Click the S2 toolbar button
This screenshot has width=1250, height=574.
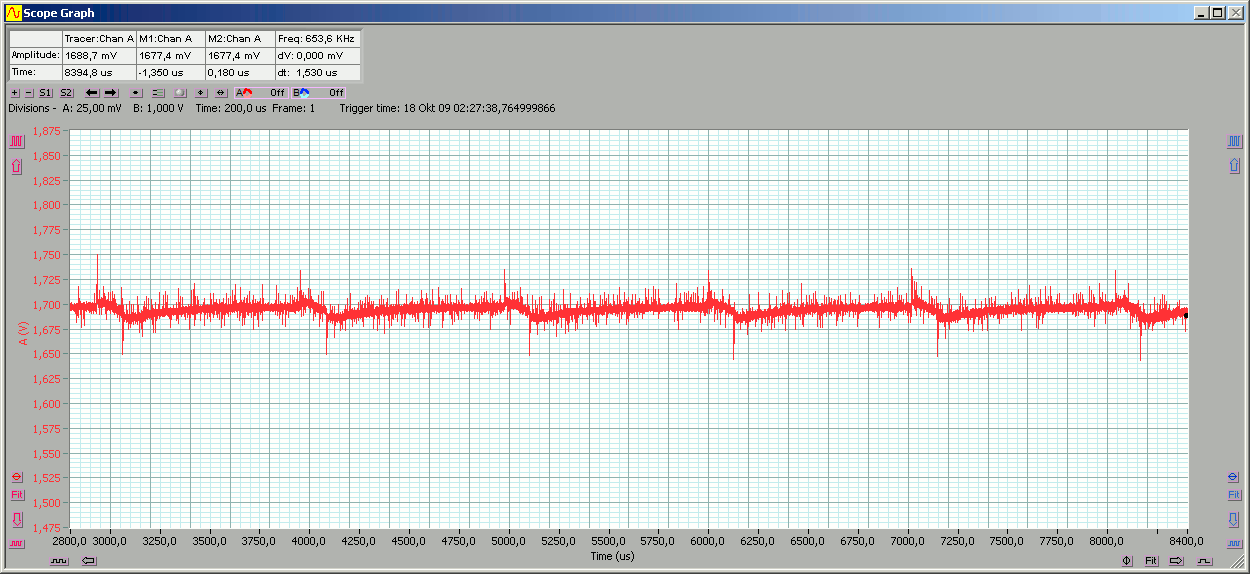(x=66, y=92)
